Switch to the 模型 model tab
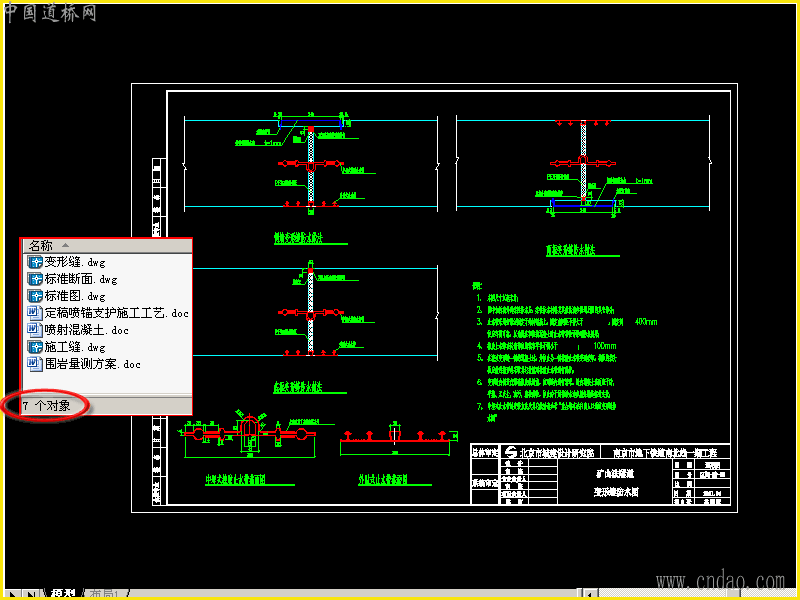 point(64,594)
